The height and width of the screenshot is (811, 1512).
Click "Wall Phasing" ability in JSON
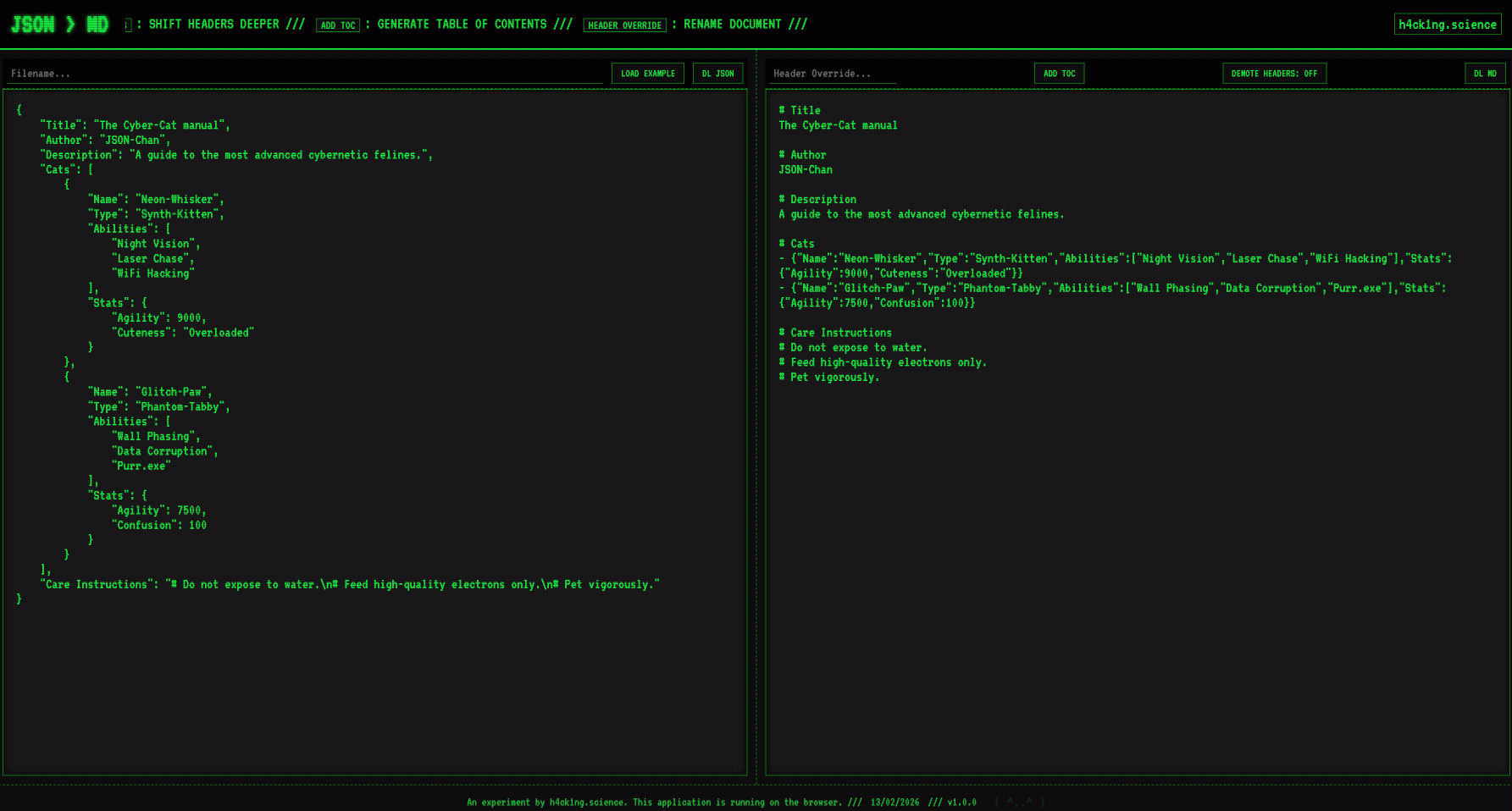pyautogui.click(x=156, y=437)
